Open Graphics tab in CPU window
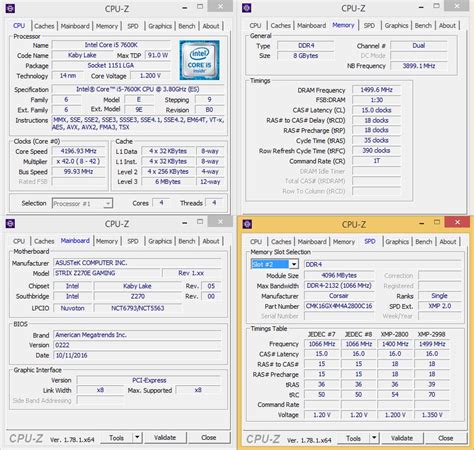474x450 pixels. (160, 26)
